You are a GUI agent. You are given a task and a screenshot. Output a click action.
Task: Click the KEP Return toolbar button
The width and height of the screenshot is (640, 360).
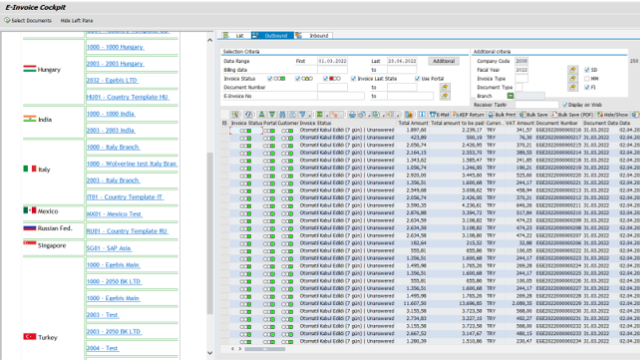click(469, 115)
